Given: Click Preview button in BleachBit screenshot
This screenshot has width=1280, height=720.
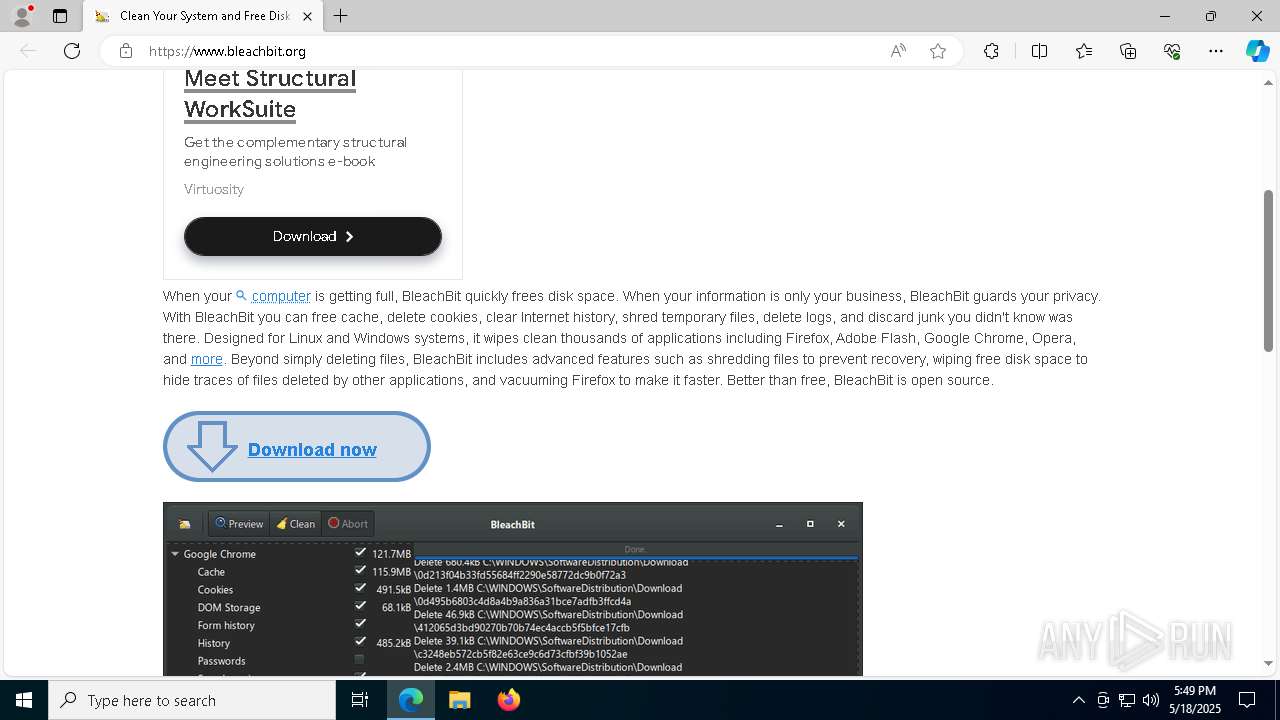Looking at the screenshot, I should tap(239, 524).
